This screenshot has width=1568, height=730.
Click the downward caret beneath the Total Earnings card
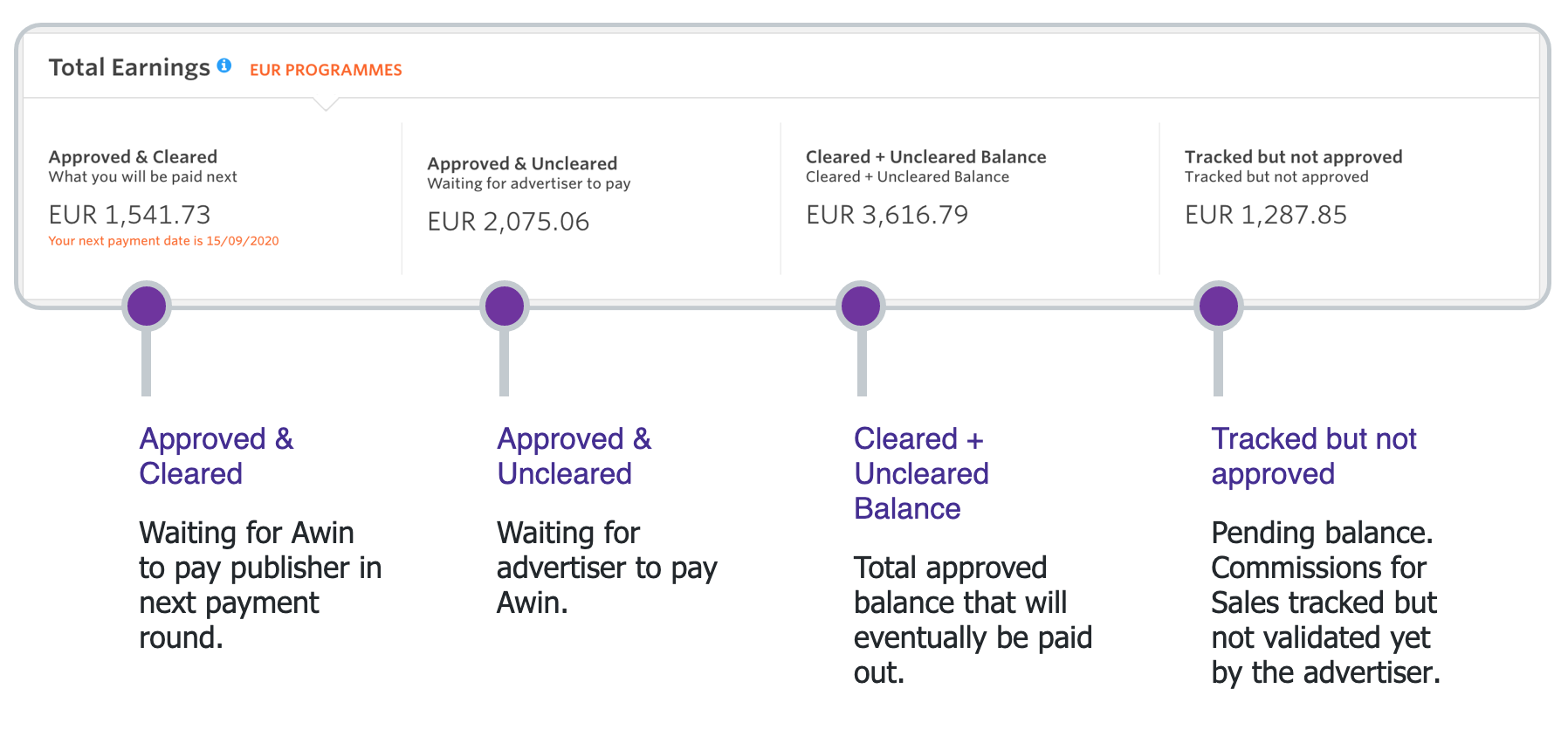tap(326, 107)
